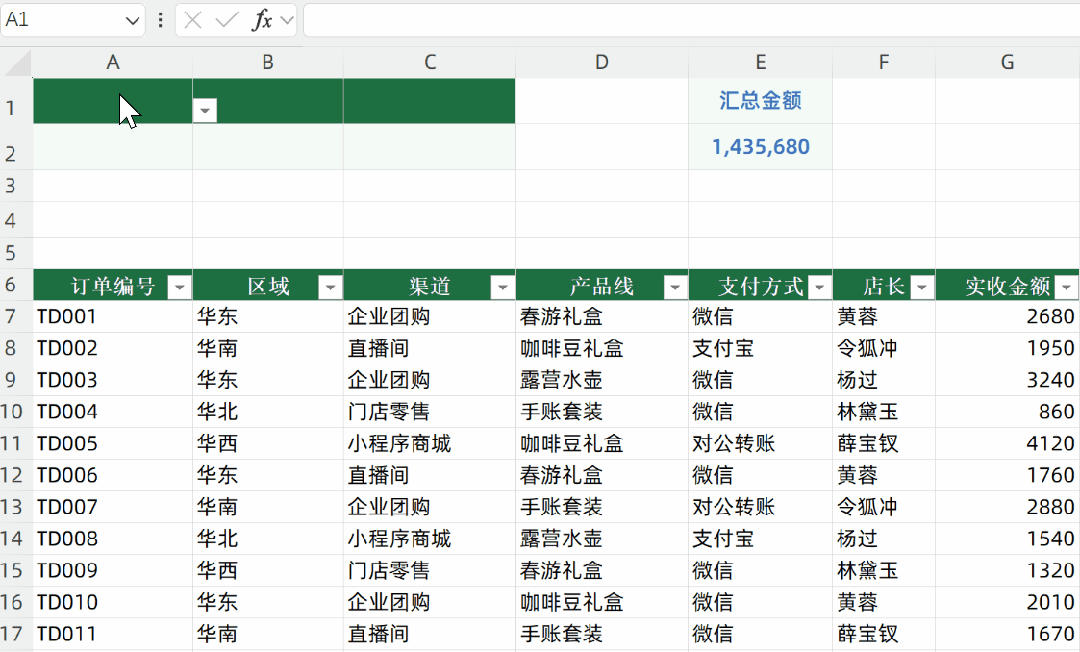Select 小程序商城 in the TD005 row
1080x652 pixels.
click(429, 443)
